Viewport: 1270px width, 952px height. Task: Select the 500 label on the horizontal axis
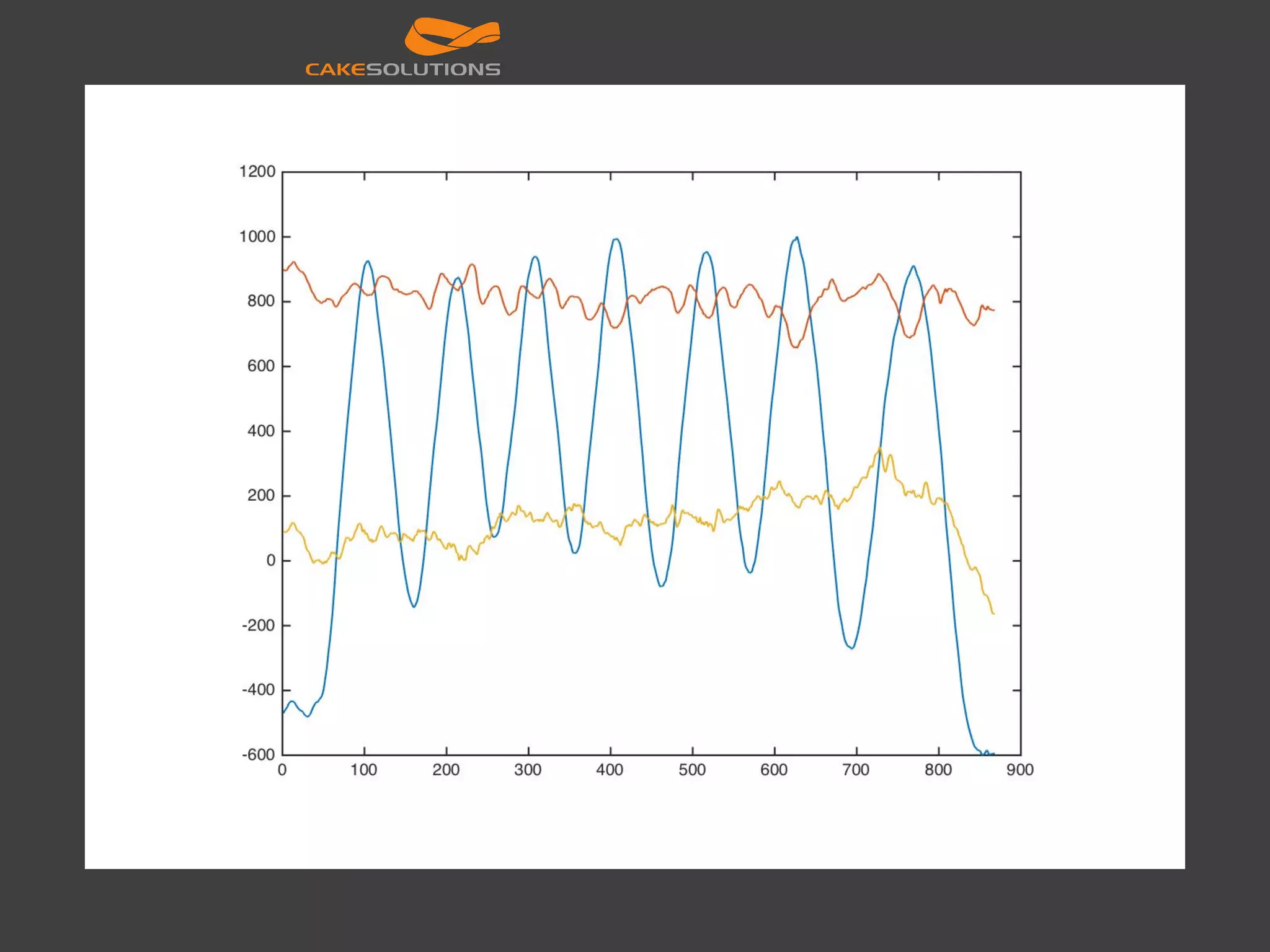pyautogui.click(x=692, y=770)
